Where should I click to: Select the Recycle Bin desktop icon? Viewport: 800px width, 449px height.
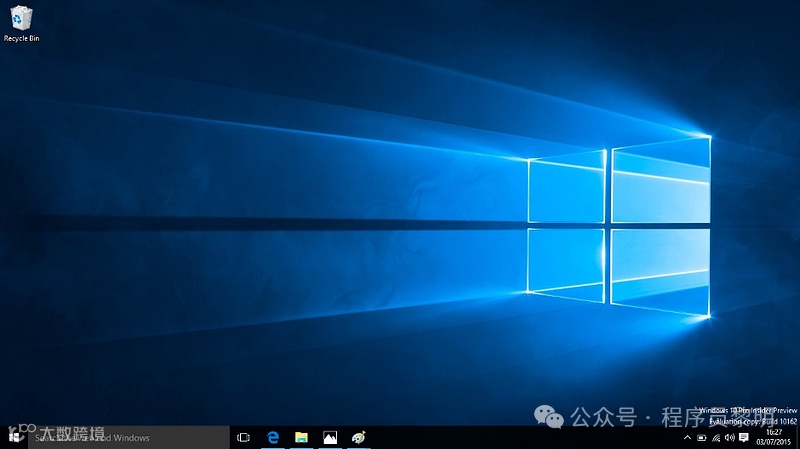21,23
